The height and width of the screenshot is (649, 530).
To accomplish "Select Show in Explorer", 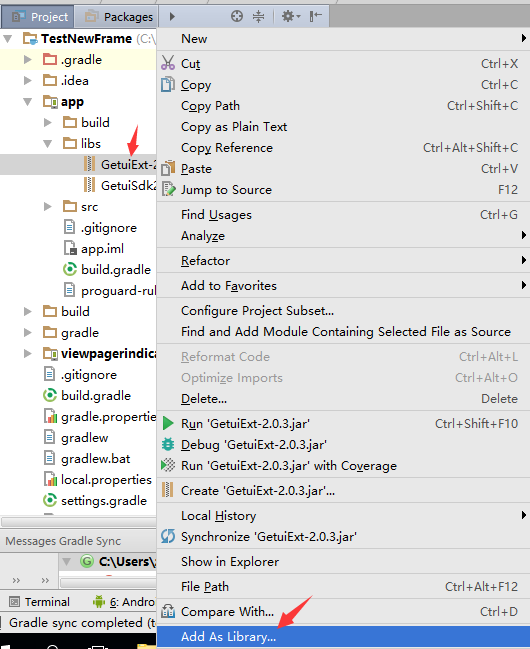I will coord(343,561).
